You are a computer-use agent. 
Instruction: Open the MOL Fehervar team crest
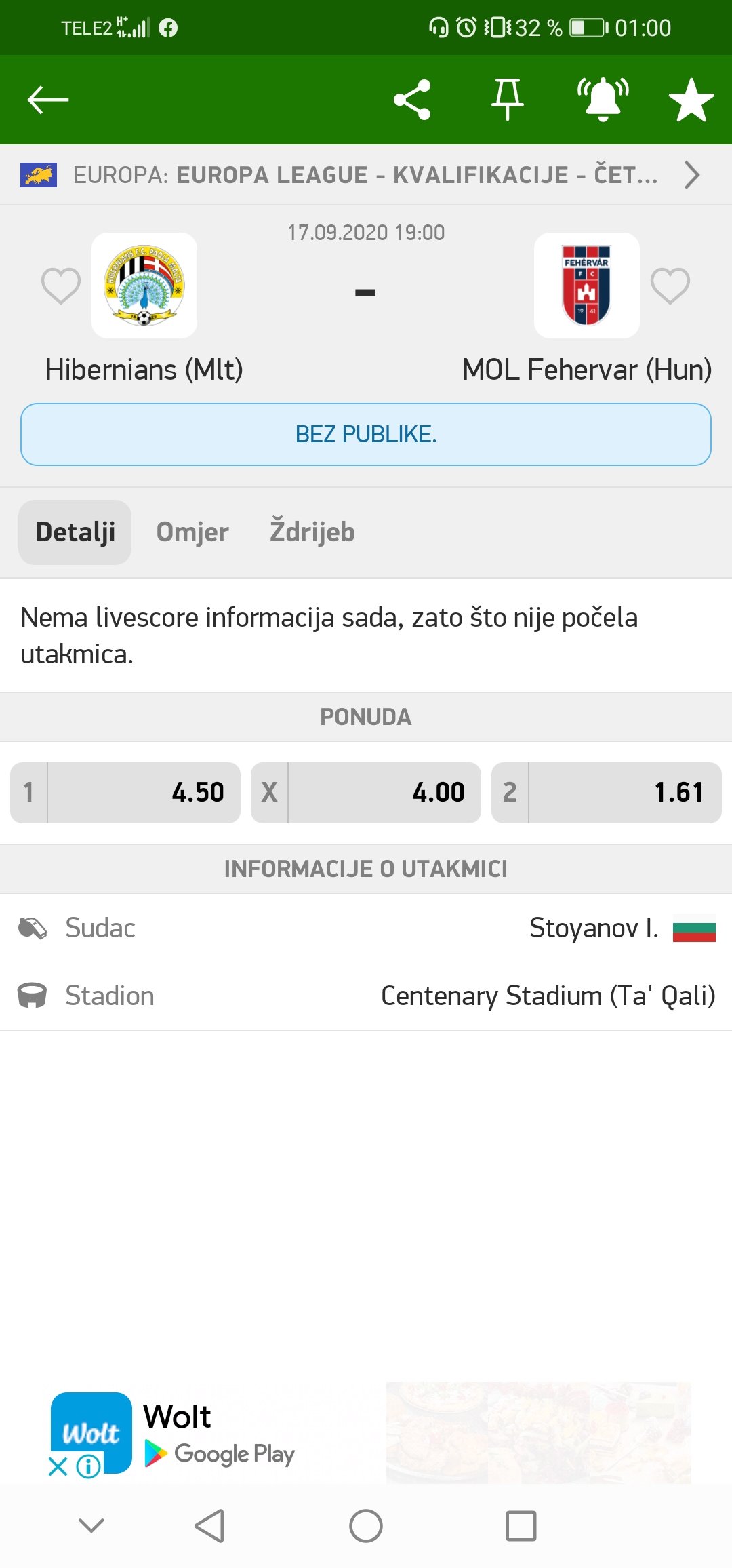pos(587,286)
